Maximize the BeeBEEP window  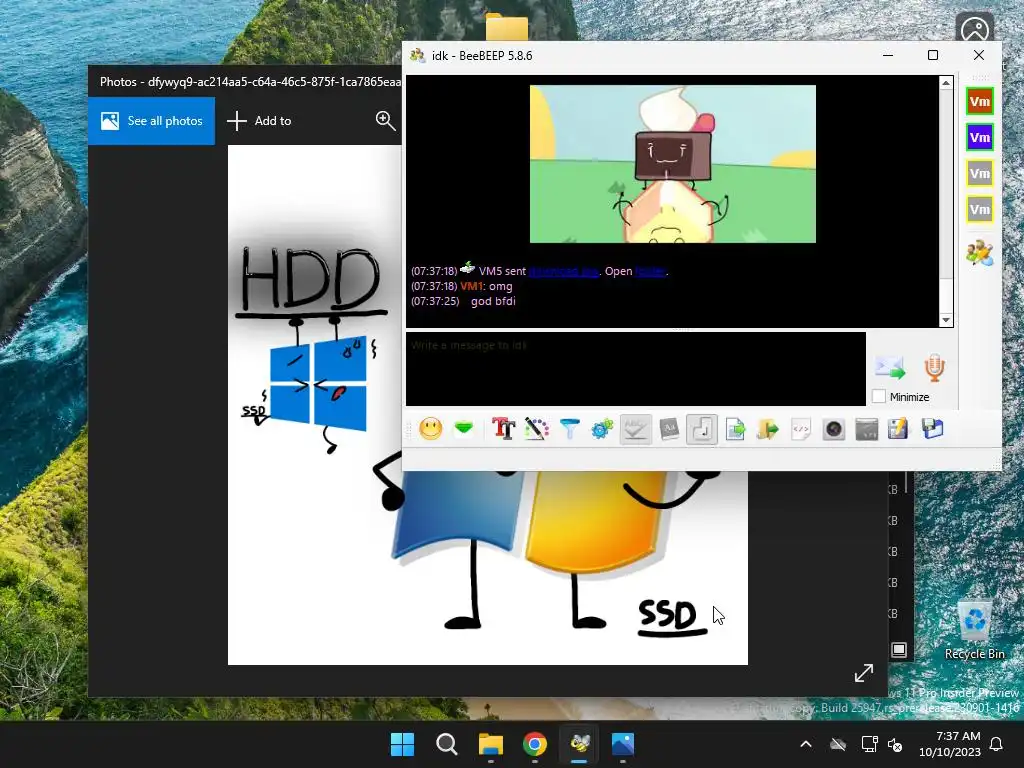click(933, 56)
